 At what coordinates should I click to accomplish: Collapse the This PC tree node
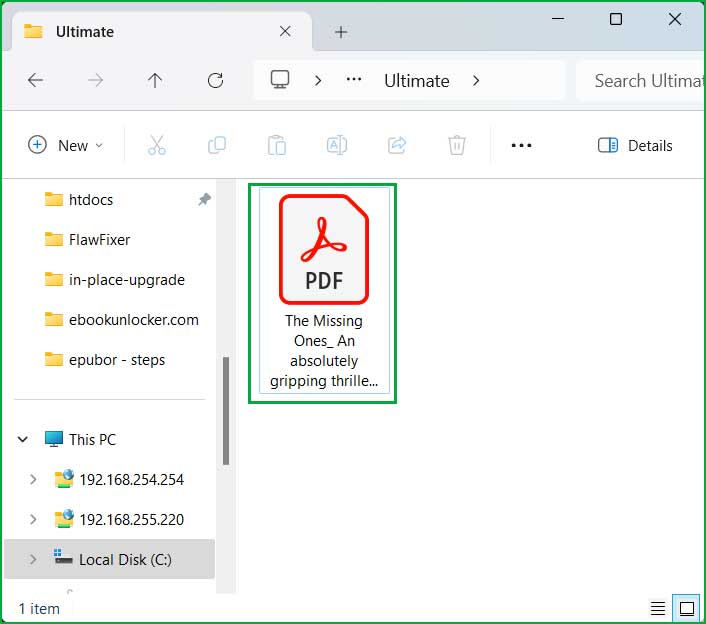[23, 439]
